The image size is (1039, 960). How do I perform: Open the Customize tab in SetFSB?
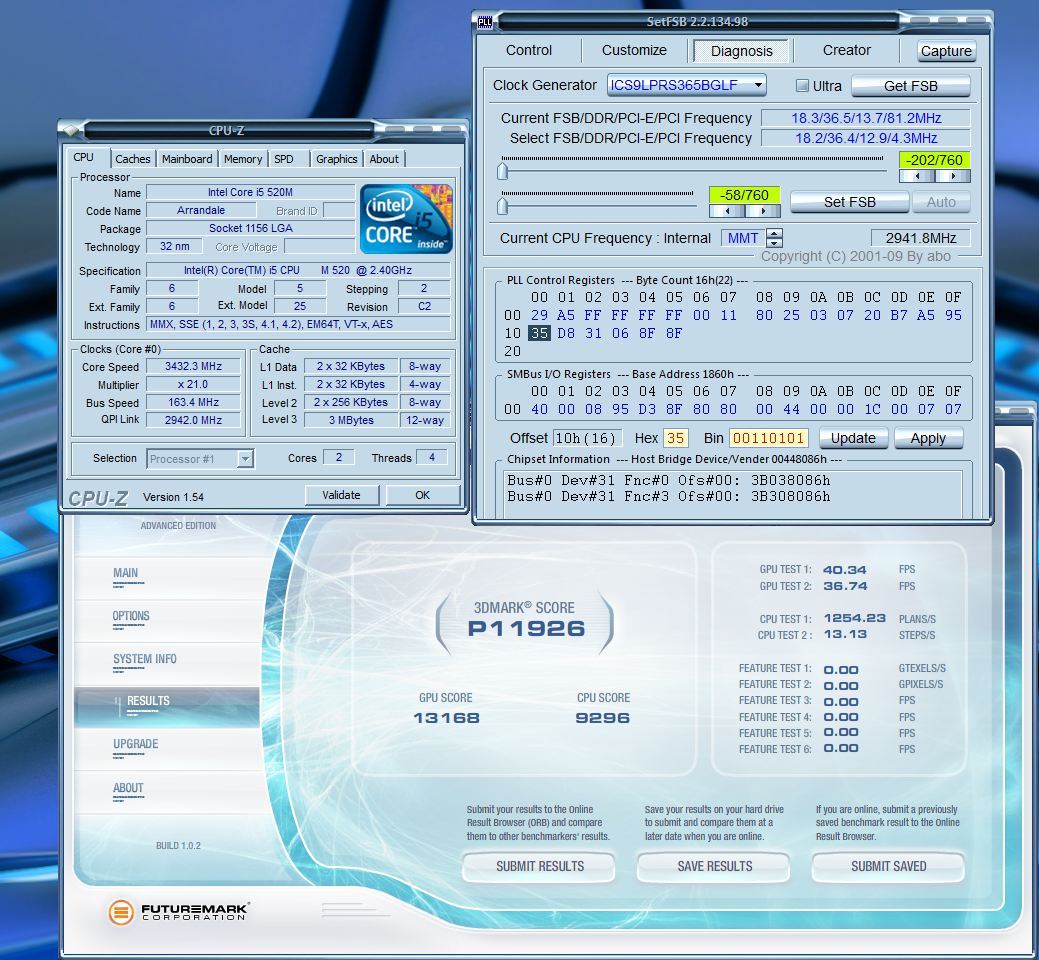[634, 50]
